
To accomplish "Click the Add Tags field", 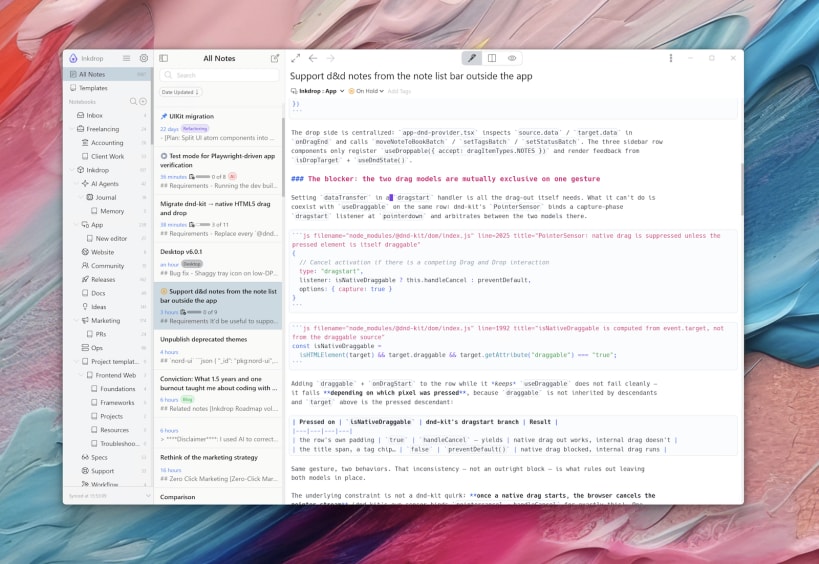I will pos(399,91).
